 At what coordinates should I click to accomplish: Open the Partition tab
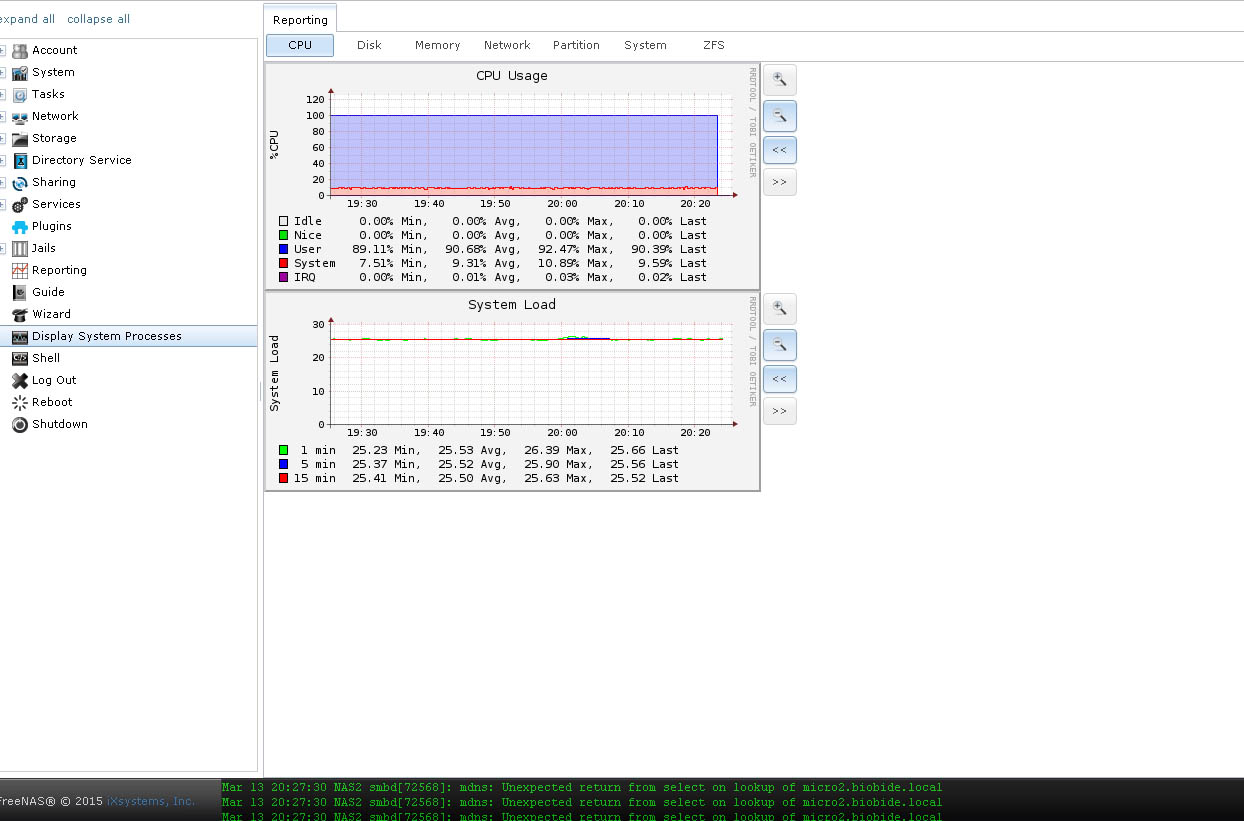click(x=576, y=45)
